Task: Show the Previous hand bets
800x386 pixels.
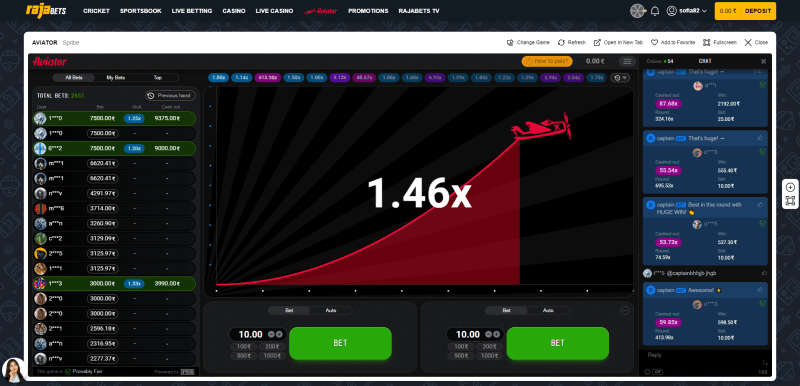Action: click(x=170, y=95)
